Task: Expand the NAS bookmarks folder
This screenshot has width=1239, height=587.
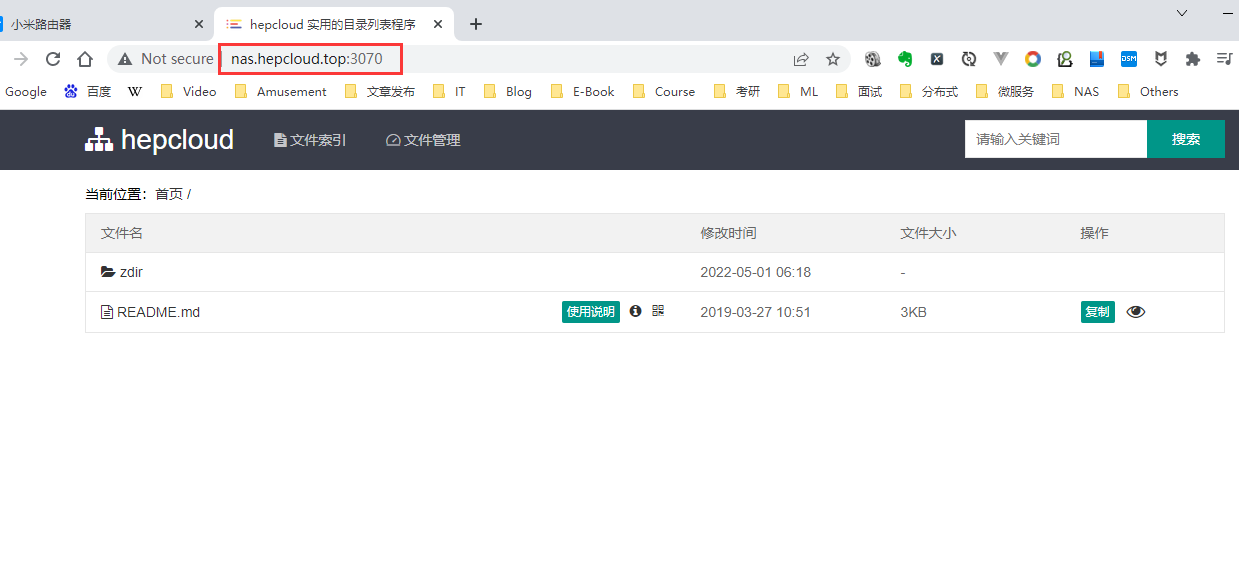Action: coord(1075,91)
